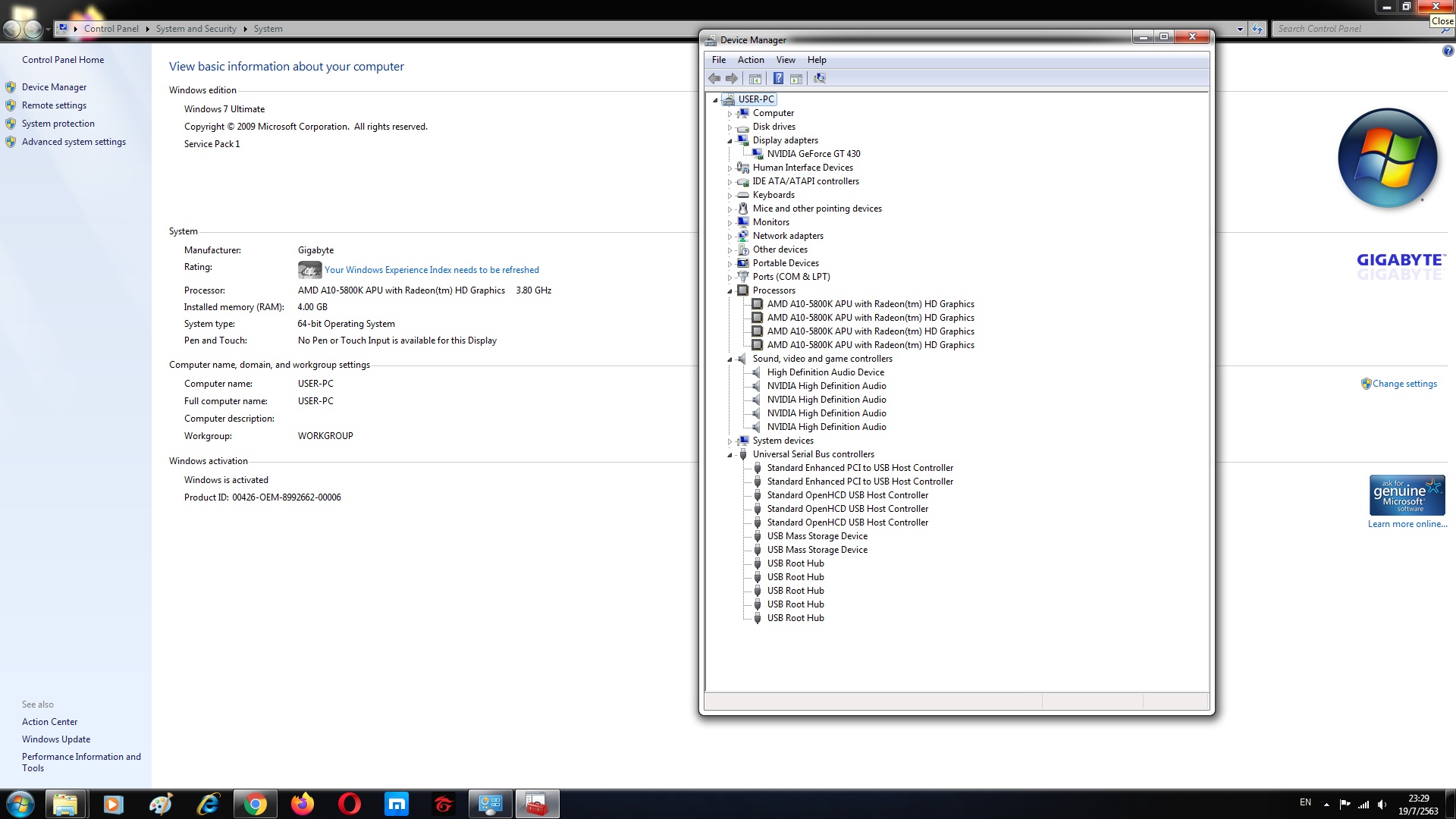The image size is (1456, 819).
Task: Collapse the Processors node
Action: point(730,291)
